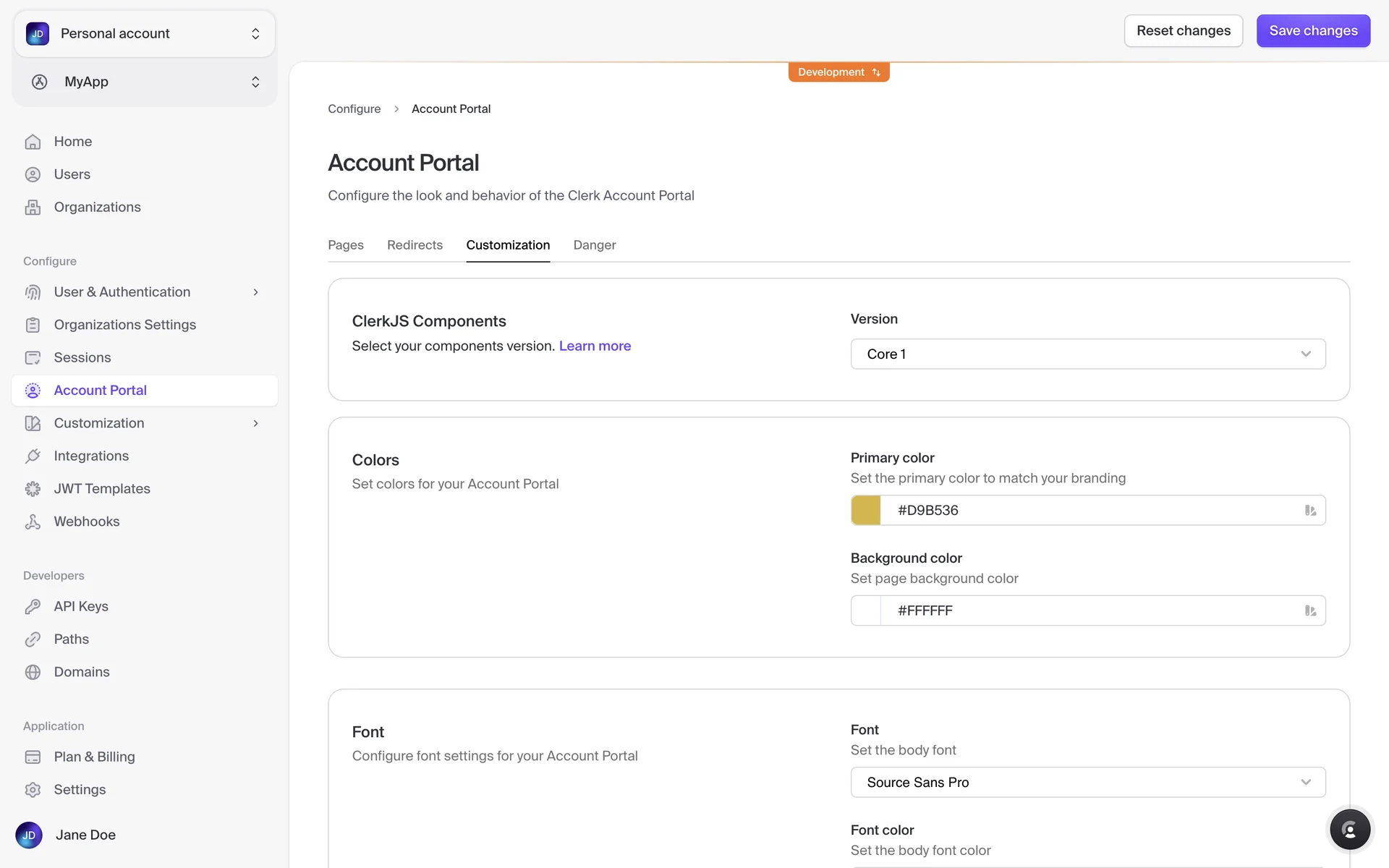The width and height of the screenshot is (1389, 868).
Task: Open the Learn more link
Action: (x=595, y=346)
